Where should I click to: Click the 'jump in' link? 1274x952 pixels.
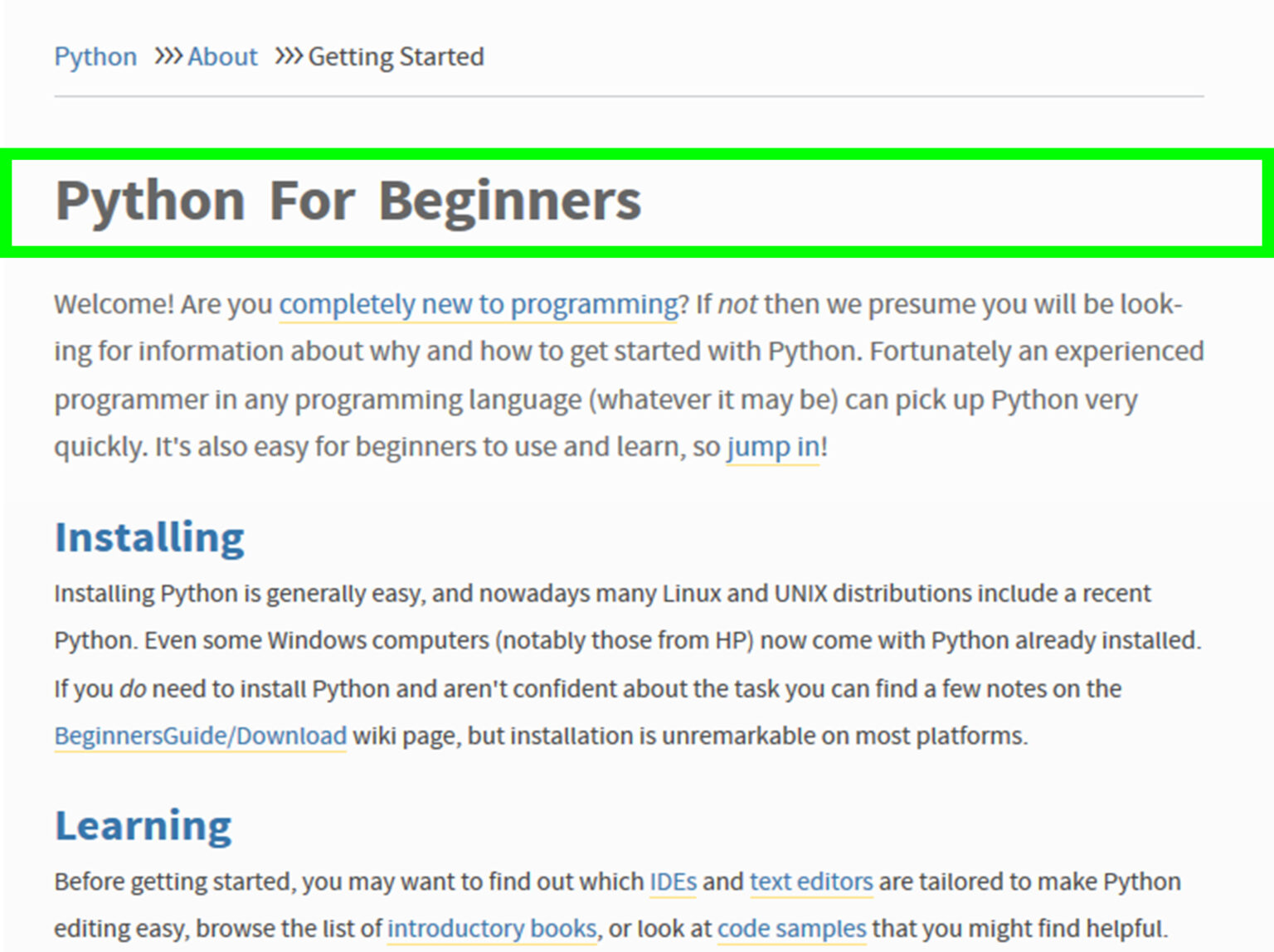coord(771,448)
